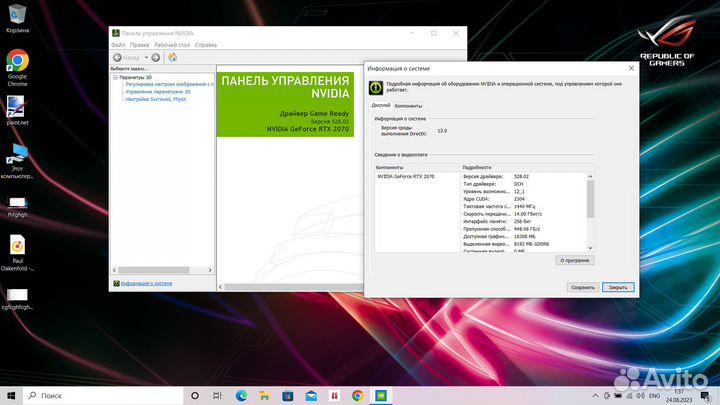Select Регулировка настроек изображения tree item
Image resolution: width=720 pixels, height=405 pixels.
(169, 84)
